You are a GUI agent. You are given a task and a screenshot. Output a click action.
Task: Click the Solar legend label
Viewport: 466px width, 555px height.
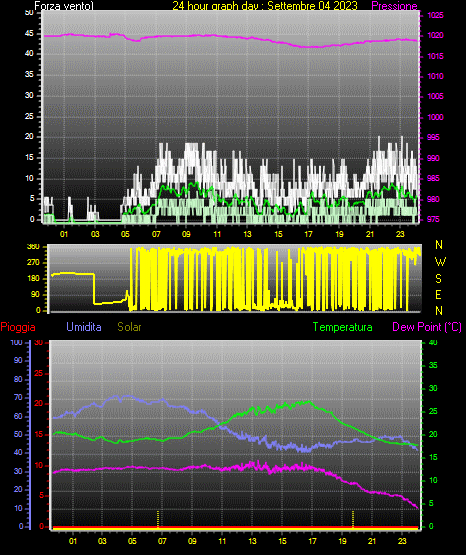point(129,327)
